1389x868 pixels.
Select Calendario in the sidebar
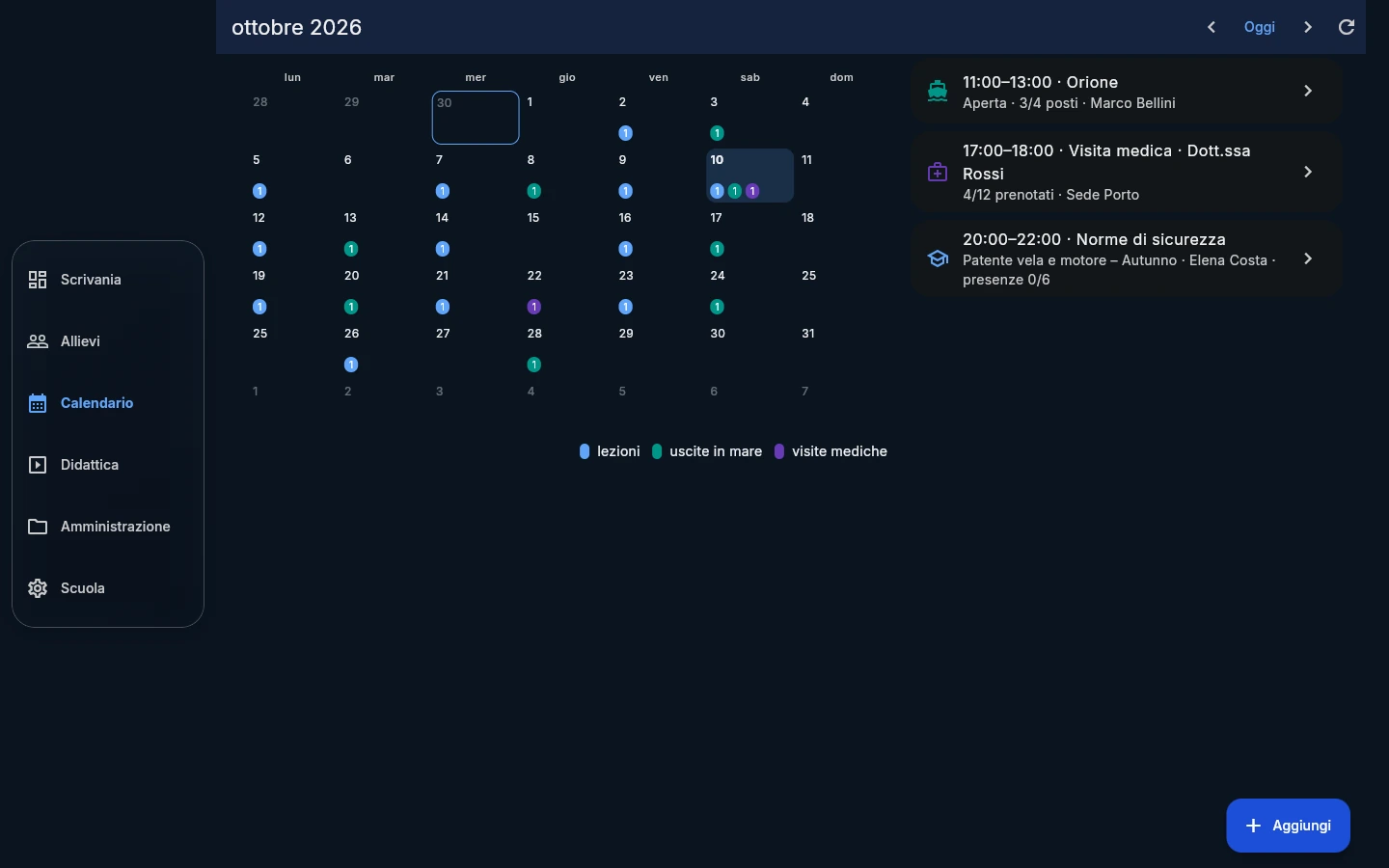point(108,403)
